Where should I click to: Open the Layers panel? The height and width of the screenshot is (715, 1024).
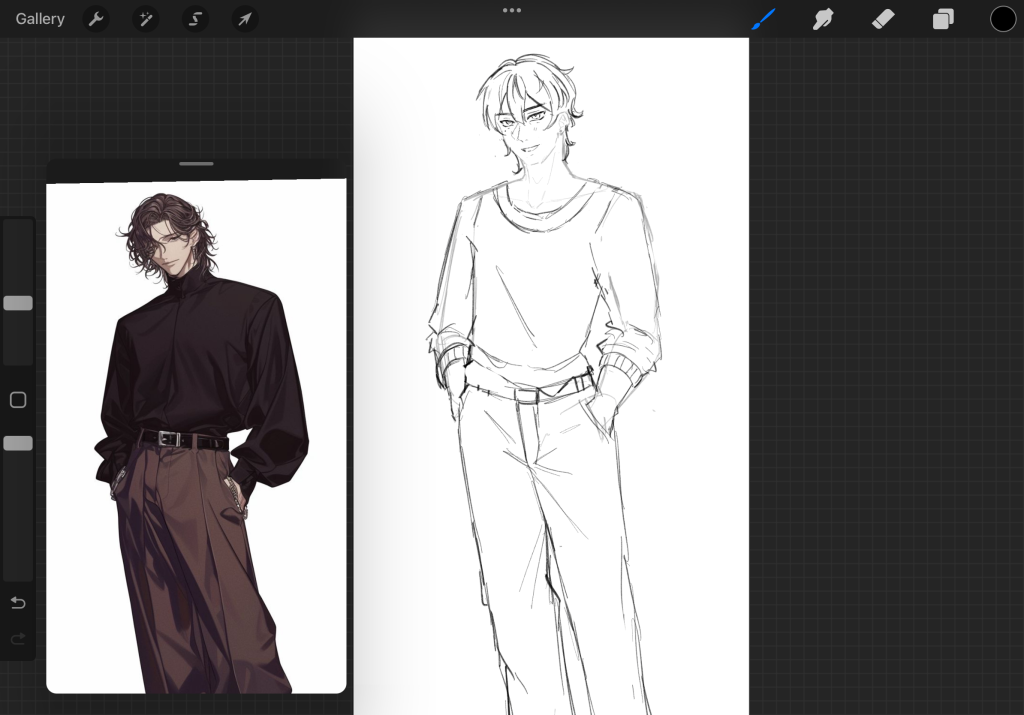click(x=943, y=19)
